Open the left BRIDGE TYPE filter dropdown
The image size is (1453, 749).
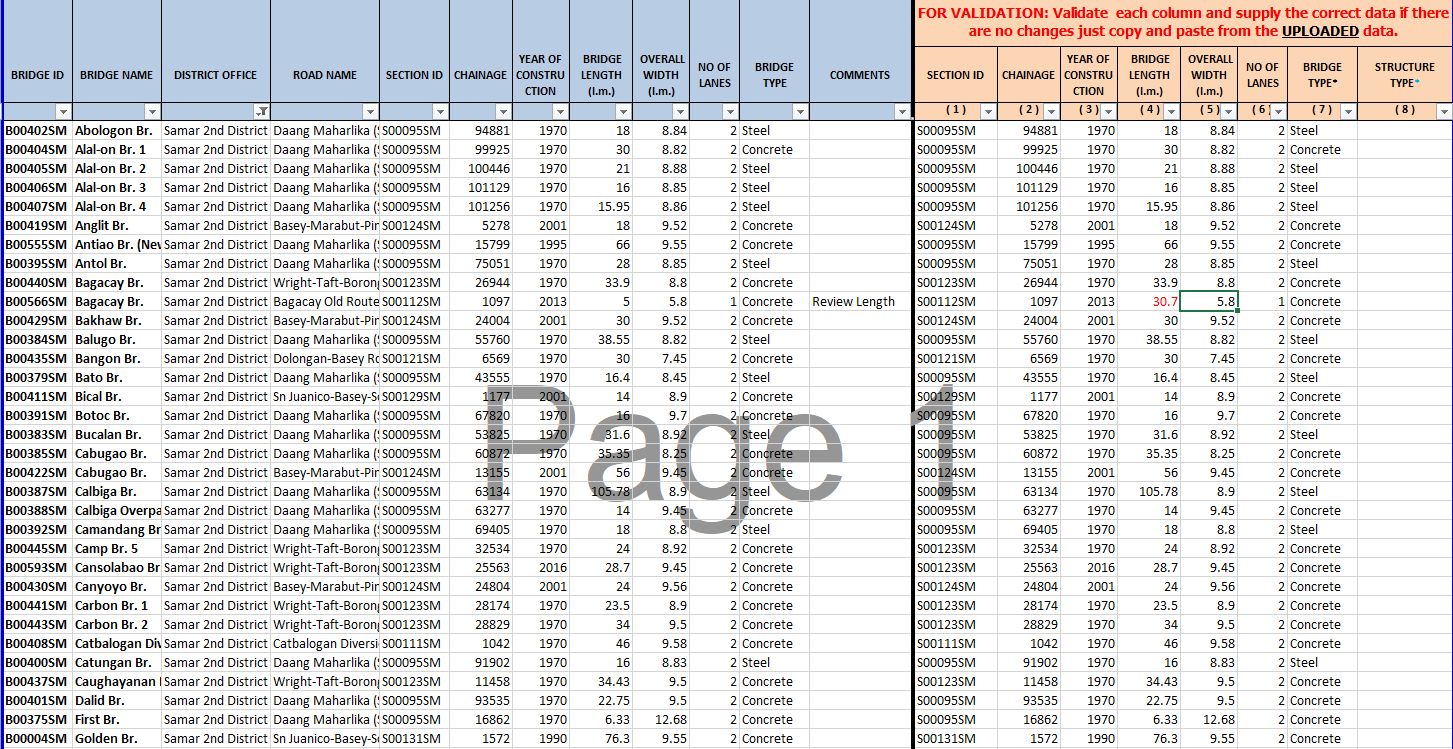(x=801, y=112)
